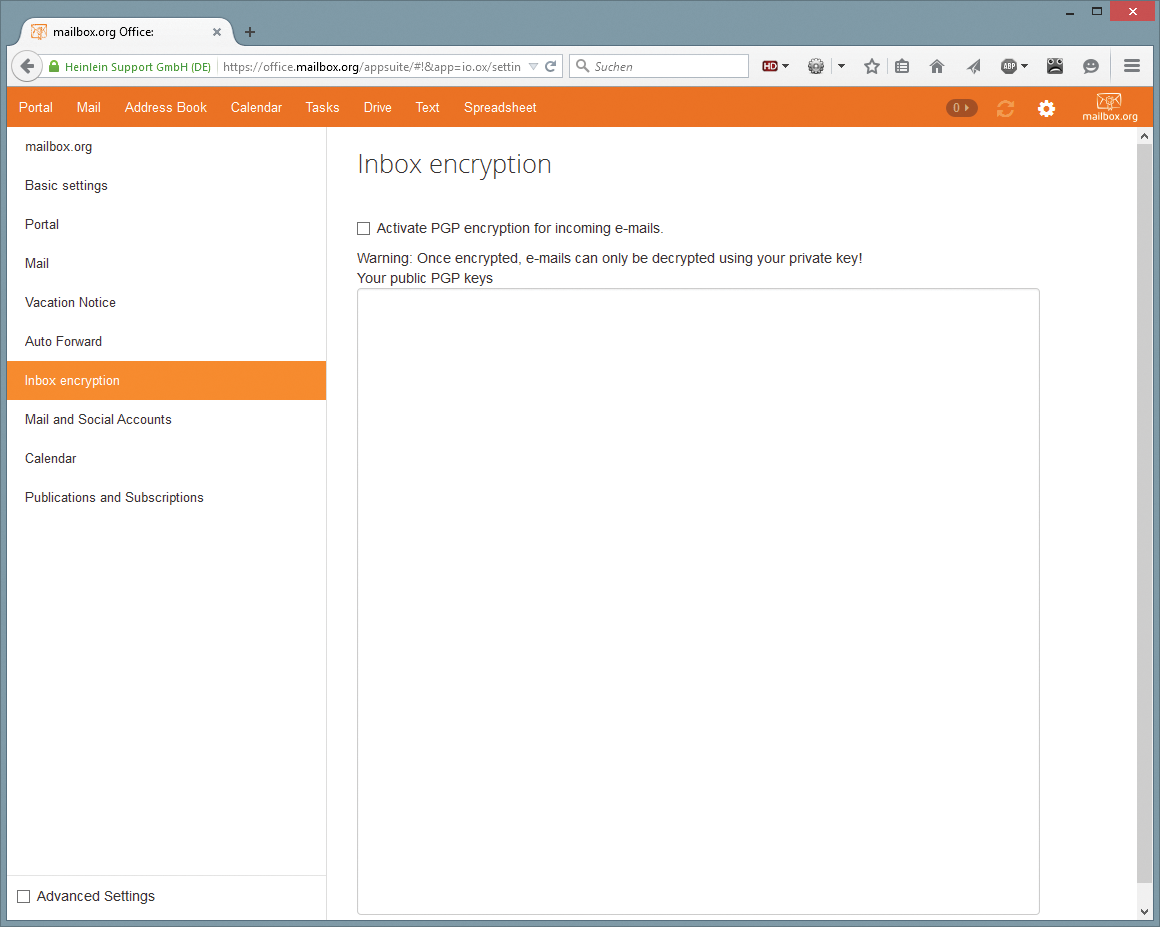Switch to the Calendar app tab
1160x927 pixels.
256,107
